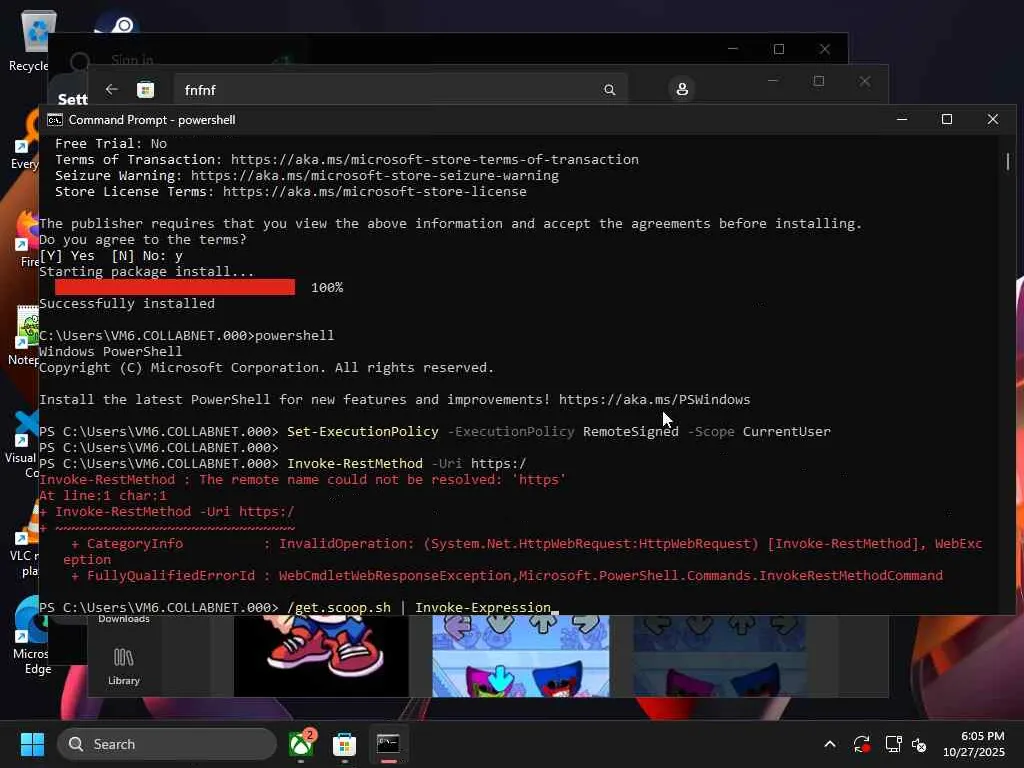
Task: Close the Command Prompt window
Action: click(x=993, y=120)
